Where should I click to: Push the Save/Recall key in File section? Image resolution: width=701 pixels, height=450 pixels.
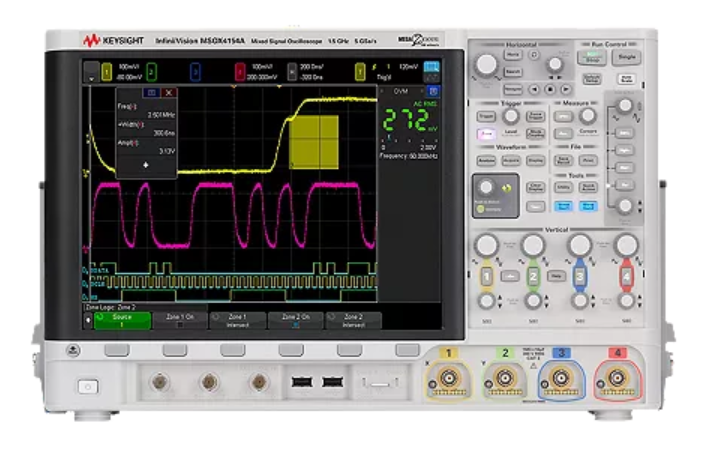point(563,160)
